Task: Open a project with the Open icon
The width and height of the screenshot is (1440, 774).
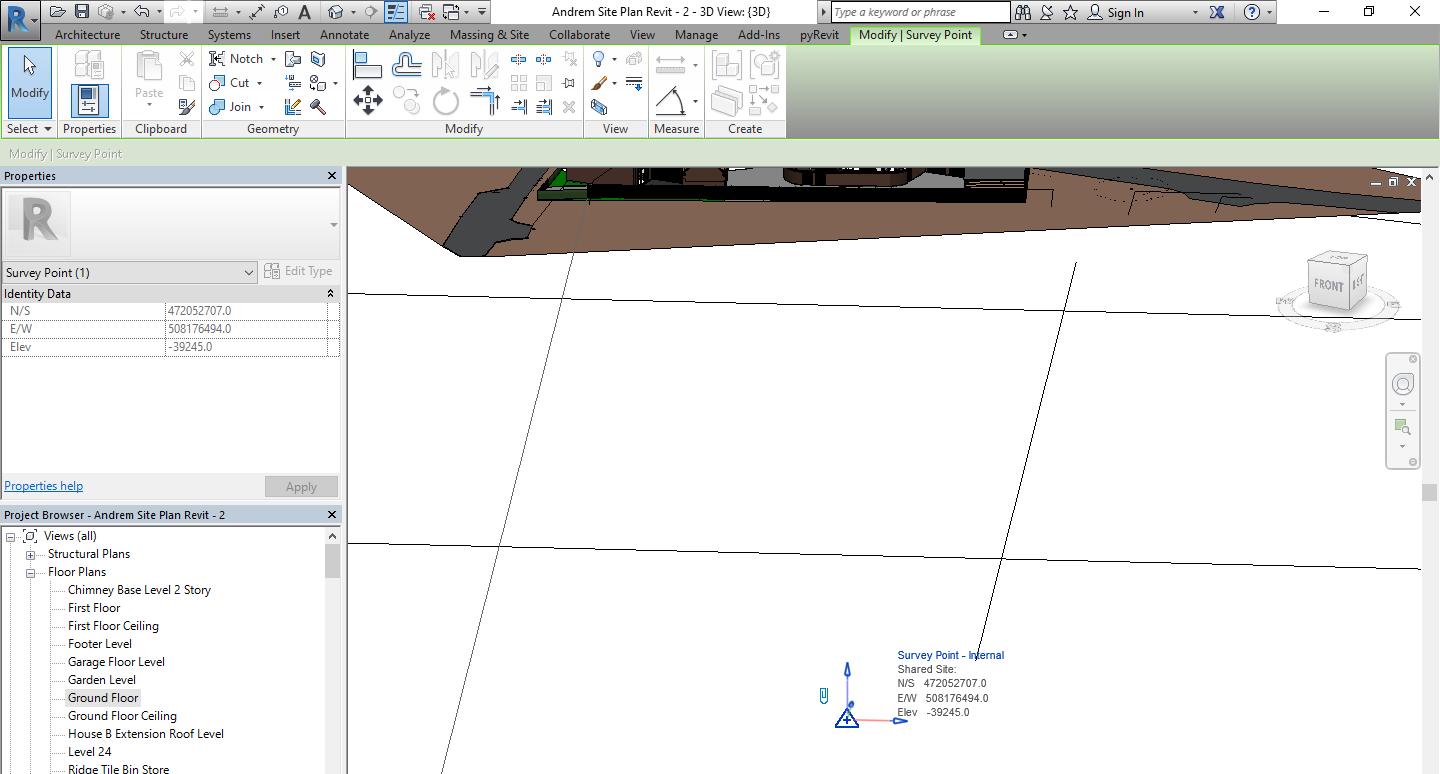Action: [x=57, y=12]
